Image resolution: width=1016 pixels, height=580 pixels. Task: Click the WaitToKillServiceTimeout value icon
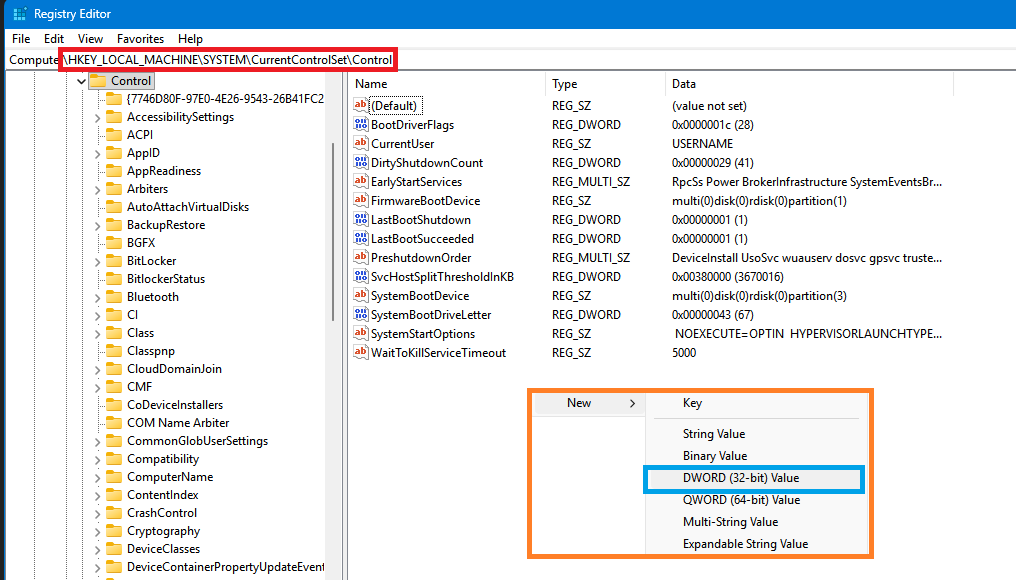click(361, 352)
